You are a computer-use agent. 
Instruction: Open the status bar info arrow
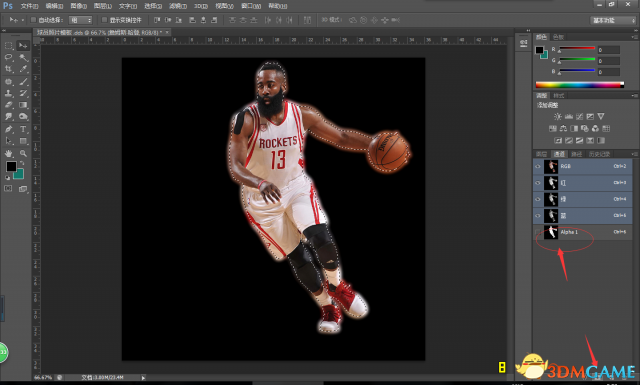coord(143,378)
